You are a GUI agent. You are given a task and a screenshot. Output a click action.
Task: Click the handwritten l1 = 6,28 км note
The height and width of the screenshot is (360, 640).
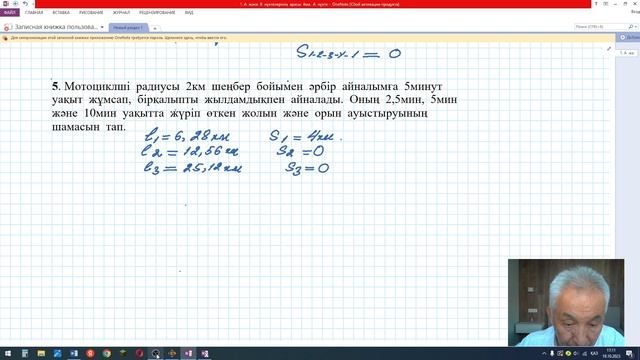[x=187, y=135]
